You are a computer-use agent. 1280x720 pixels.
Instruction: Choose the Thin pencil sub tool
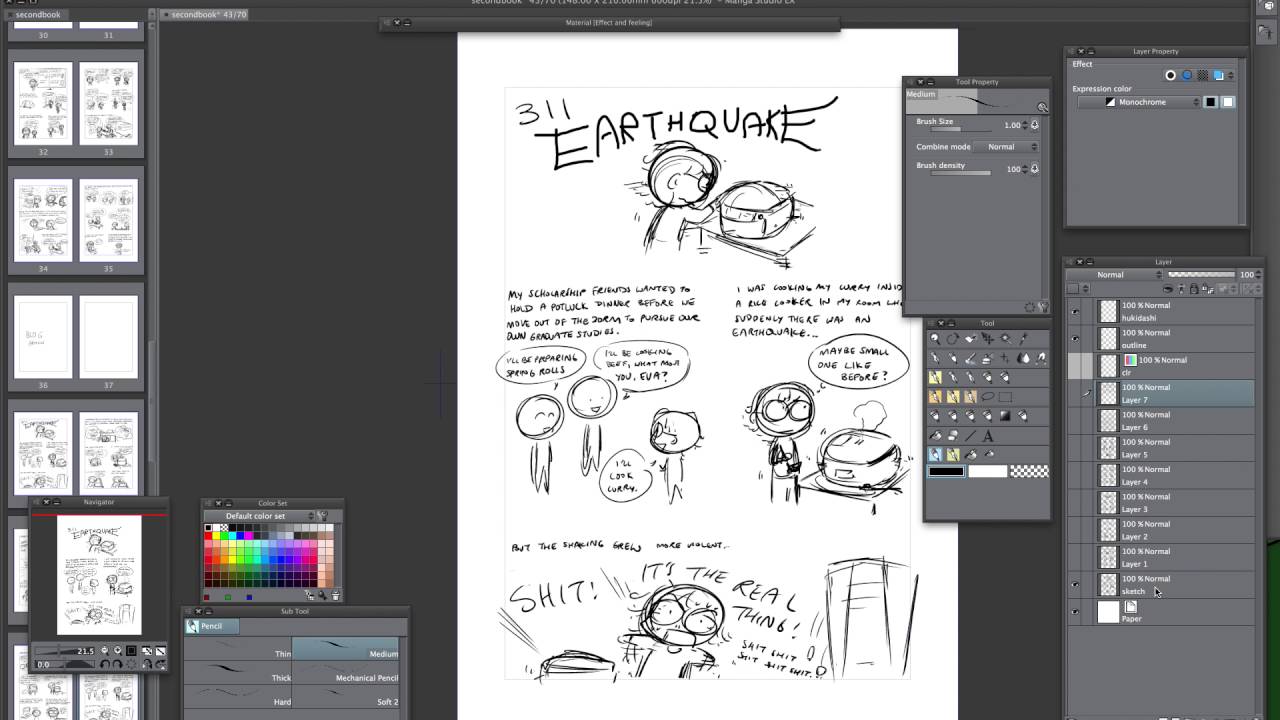tap(238, 648)
